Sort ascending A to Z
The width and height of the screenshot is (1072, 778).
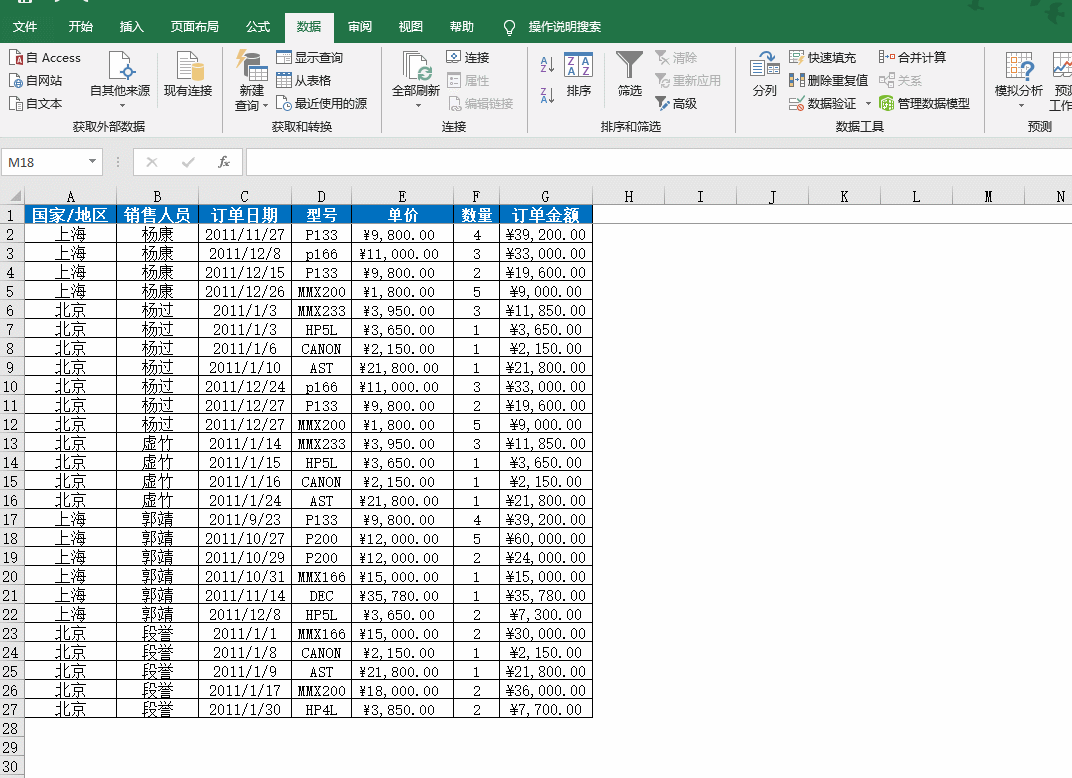point(547,65)
